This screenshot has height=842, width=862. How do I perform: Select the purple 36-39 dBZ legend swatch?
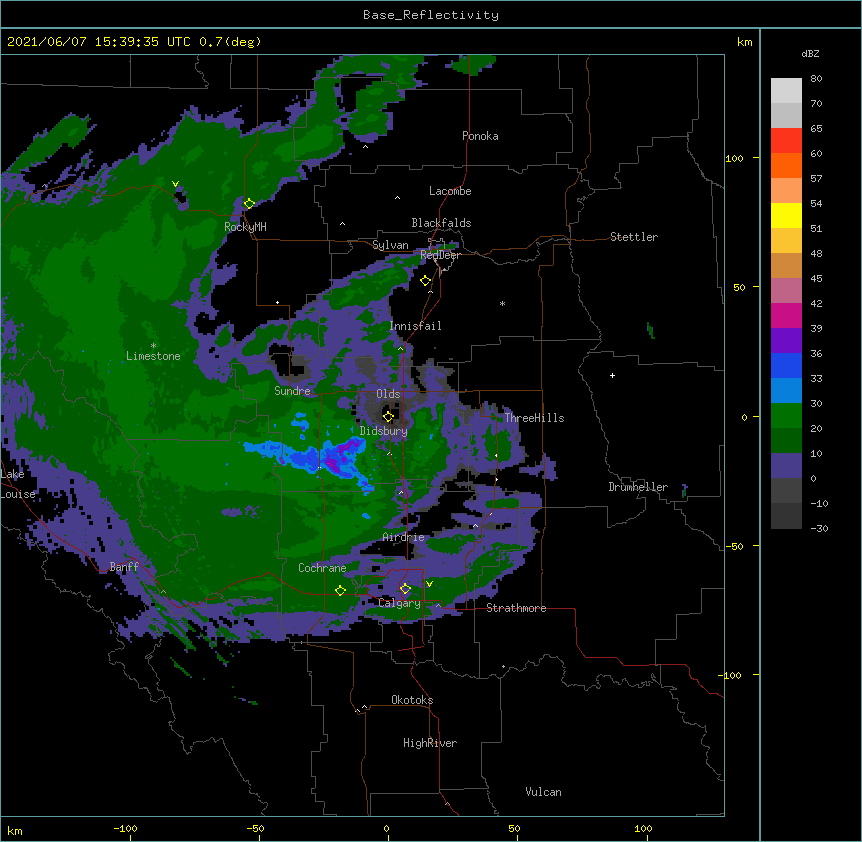pyautogui.click(x=786, y=341)
